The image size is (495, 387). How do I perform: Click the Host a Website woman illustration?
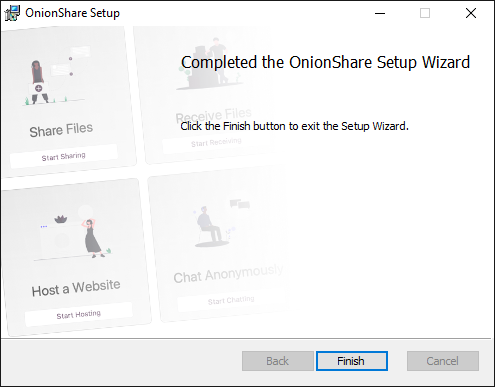tap(93, 238)
